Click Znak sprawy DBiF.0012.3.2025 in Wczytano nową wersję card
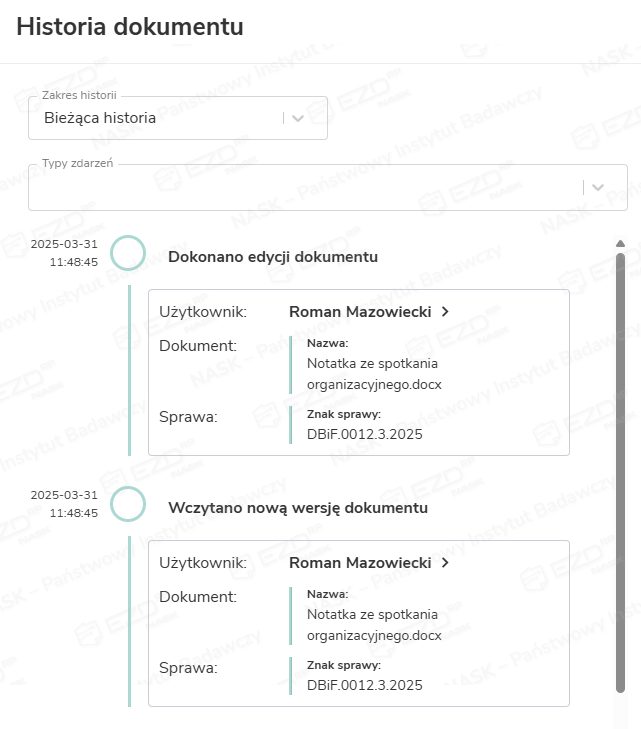This screenshot has height=729, width=641. pos(364,685)
